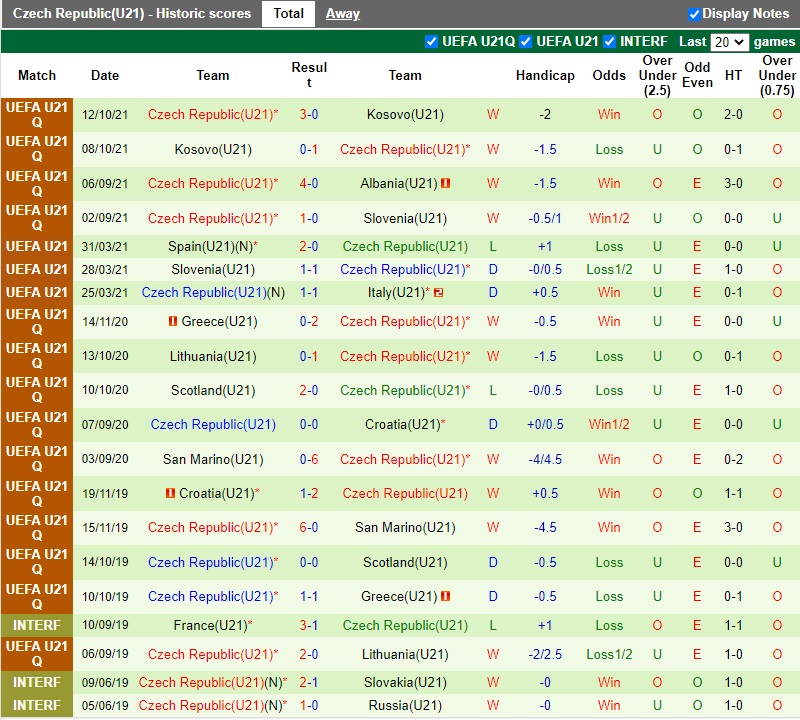Viewport: 800px width, 720px height.
Task: Open the Last games count dropdown
Action: coord(730,42)
